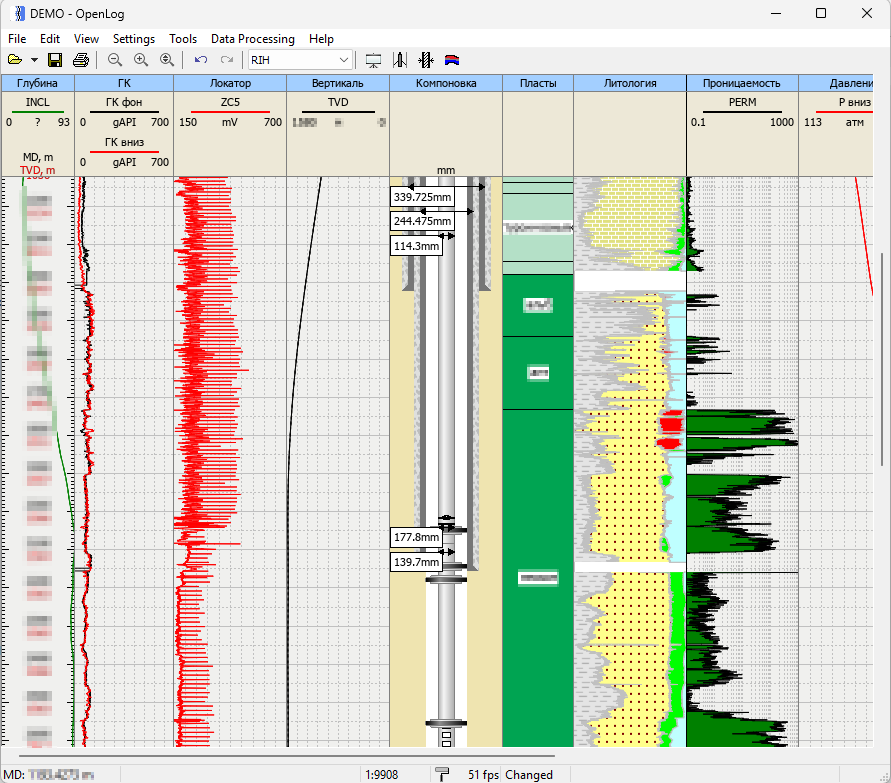This screenshot has height=783, width=891.
Task: Open the Data Processing menu
Action: (x=253, y=39)
